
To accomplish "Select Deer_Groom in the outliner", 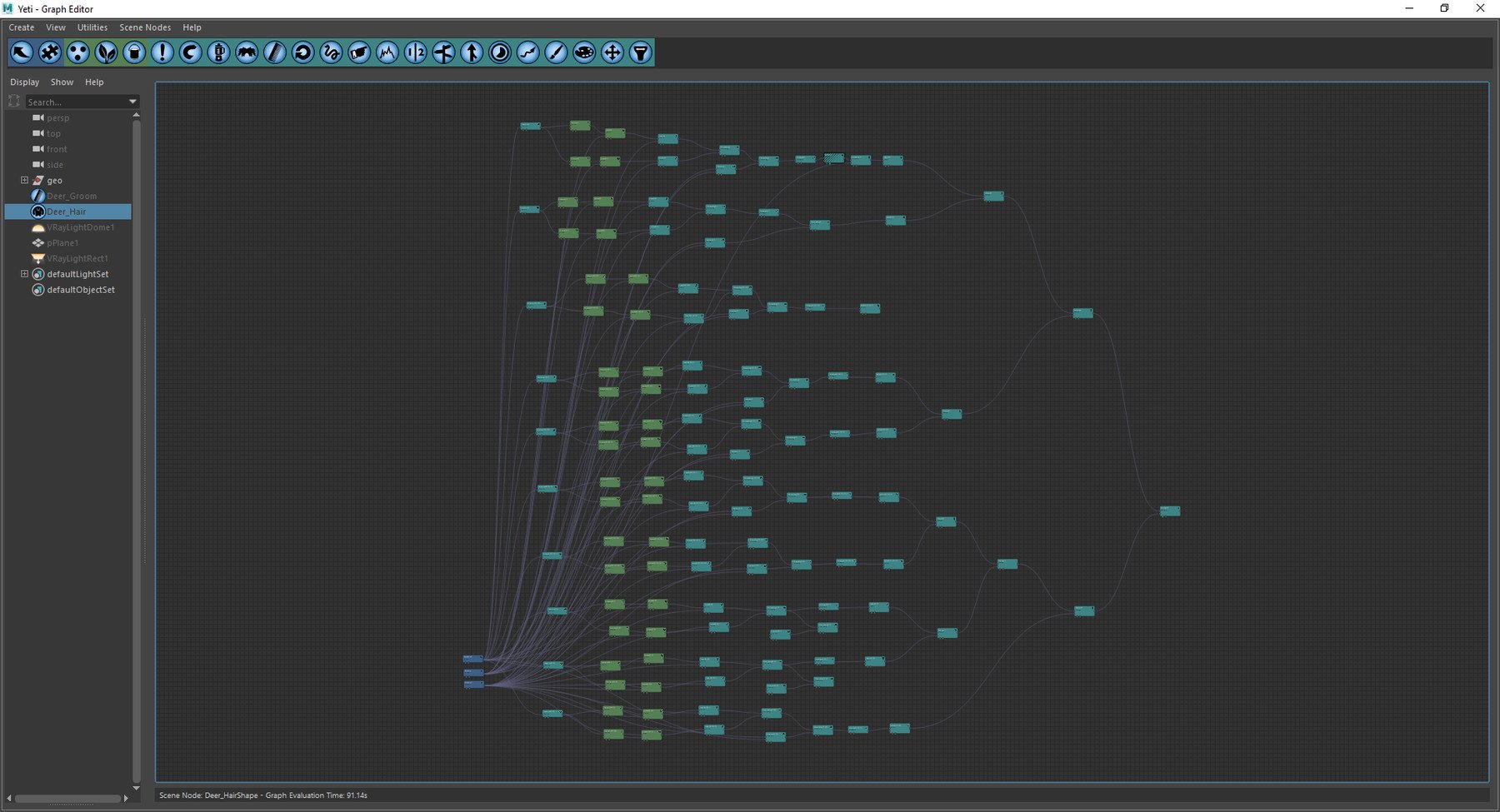I will pyautogui.click(x=72, y=196).
